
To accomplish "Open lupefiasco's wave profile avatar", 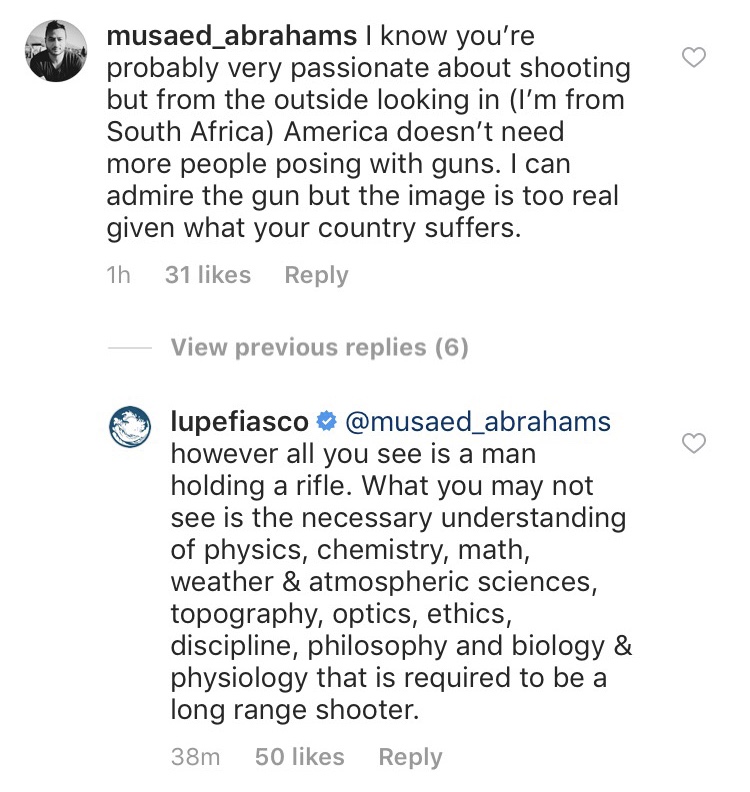I will click(x=130, y=427).
